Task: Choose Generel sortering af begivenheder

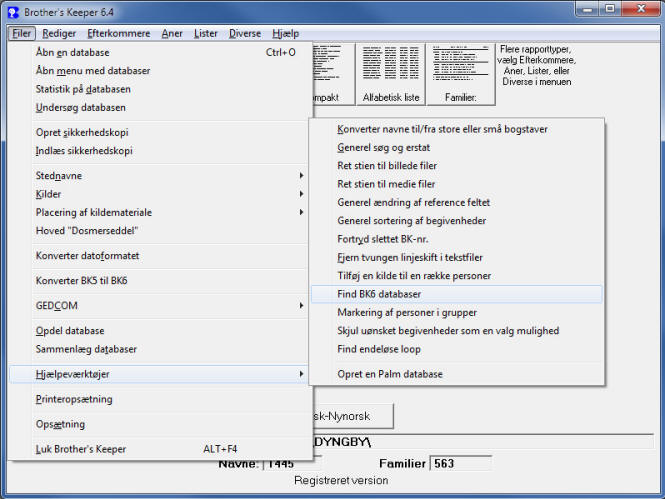Action: point(456,220)
